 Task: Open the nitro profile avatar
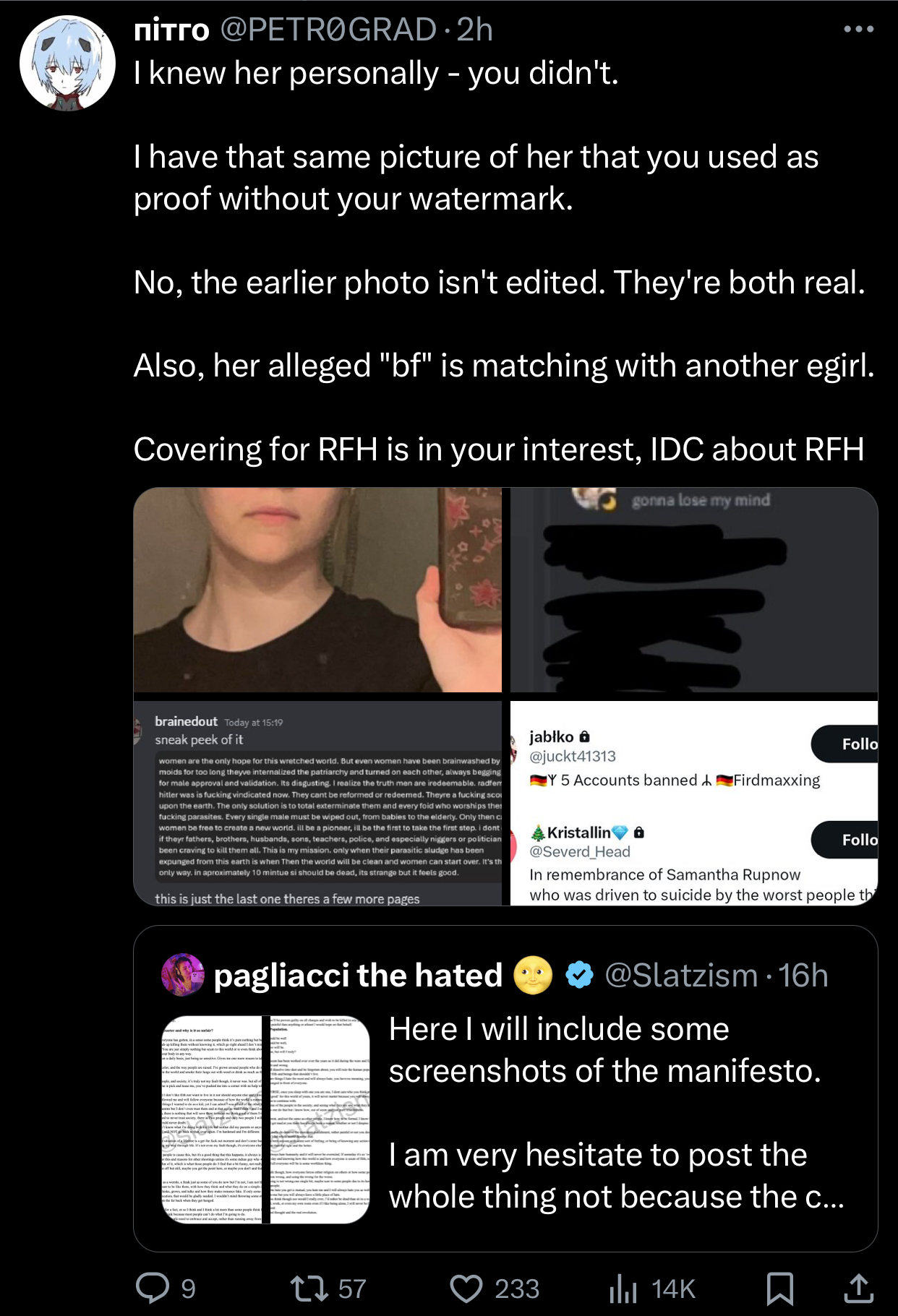point(67,63)
